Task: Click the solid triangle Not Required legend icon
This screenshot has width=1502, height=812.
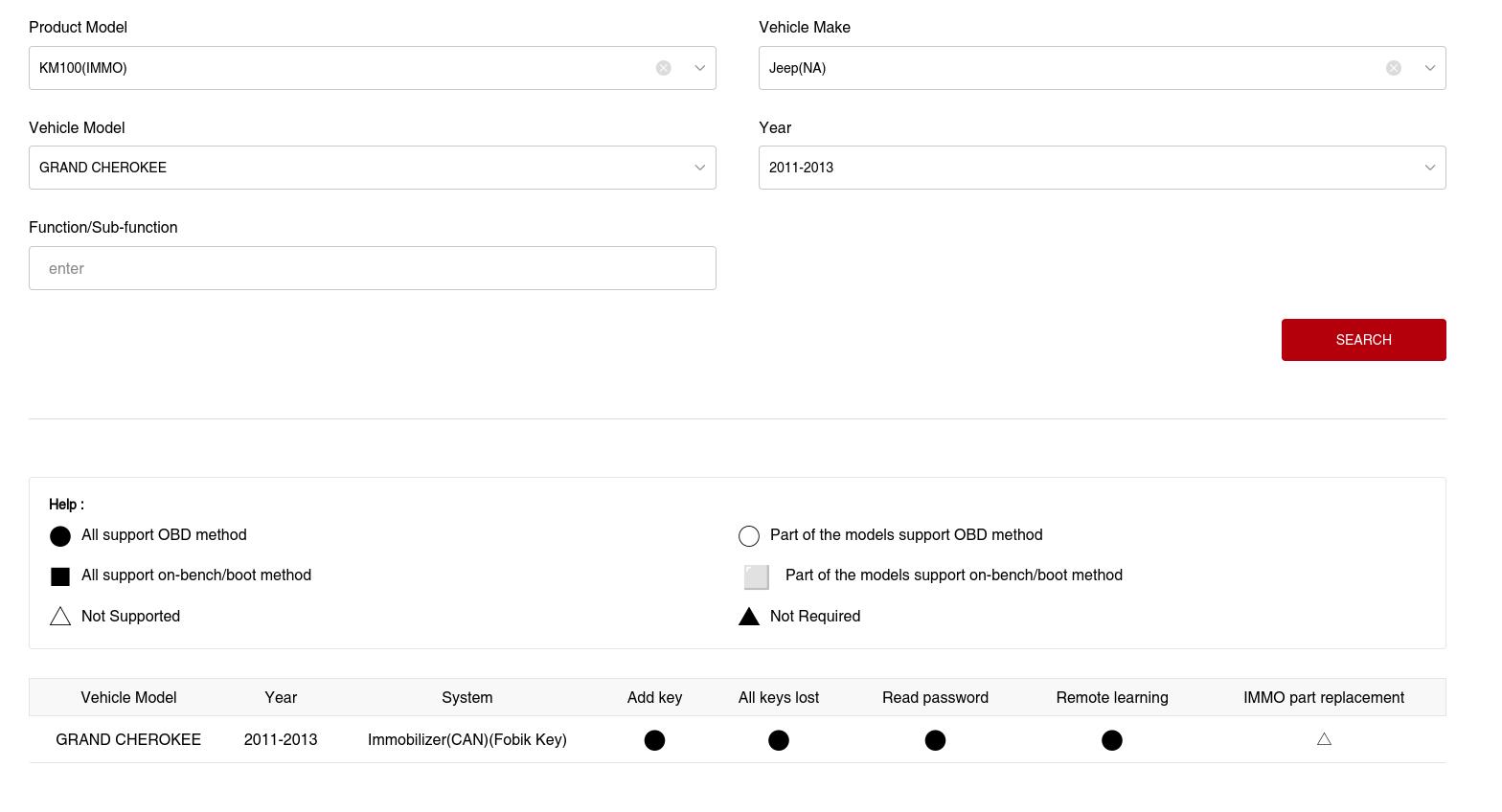Action: coord(749,617)
